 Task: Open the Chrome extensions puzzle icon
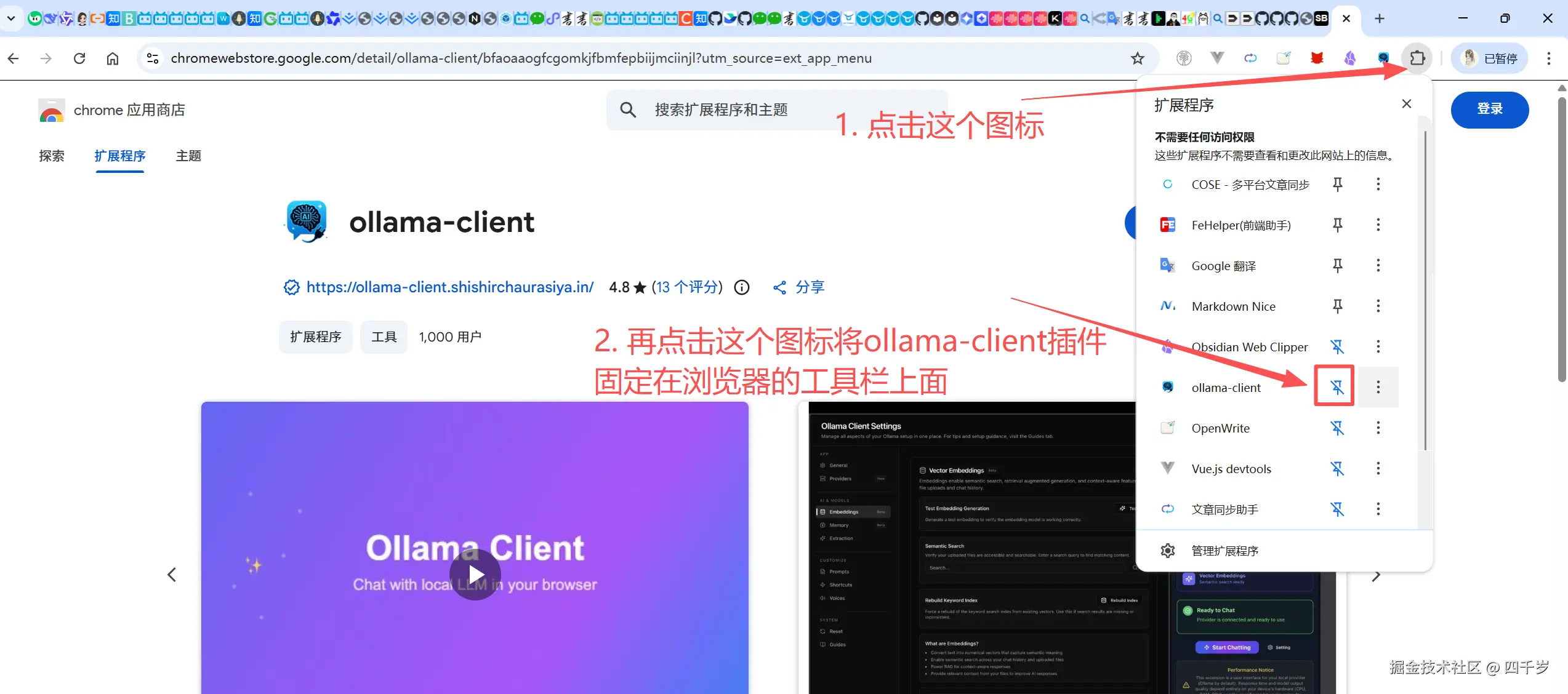click(1418, 58)
